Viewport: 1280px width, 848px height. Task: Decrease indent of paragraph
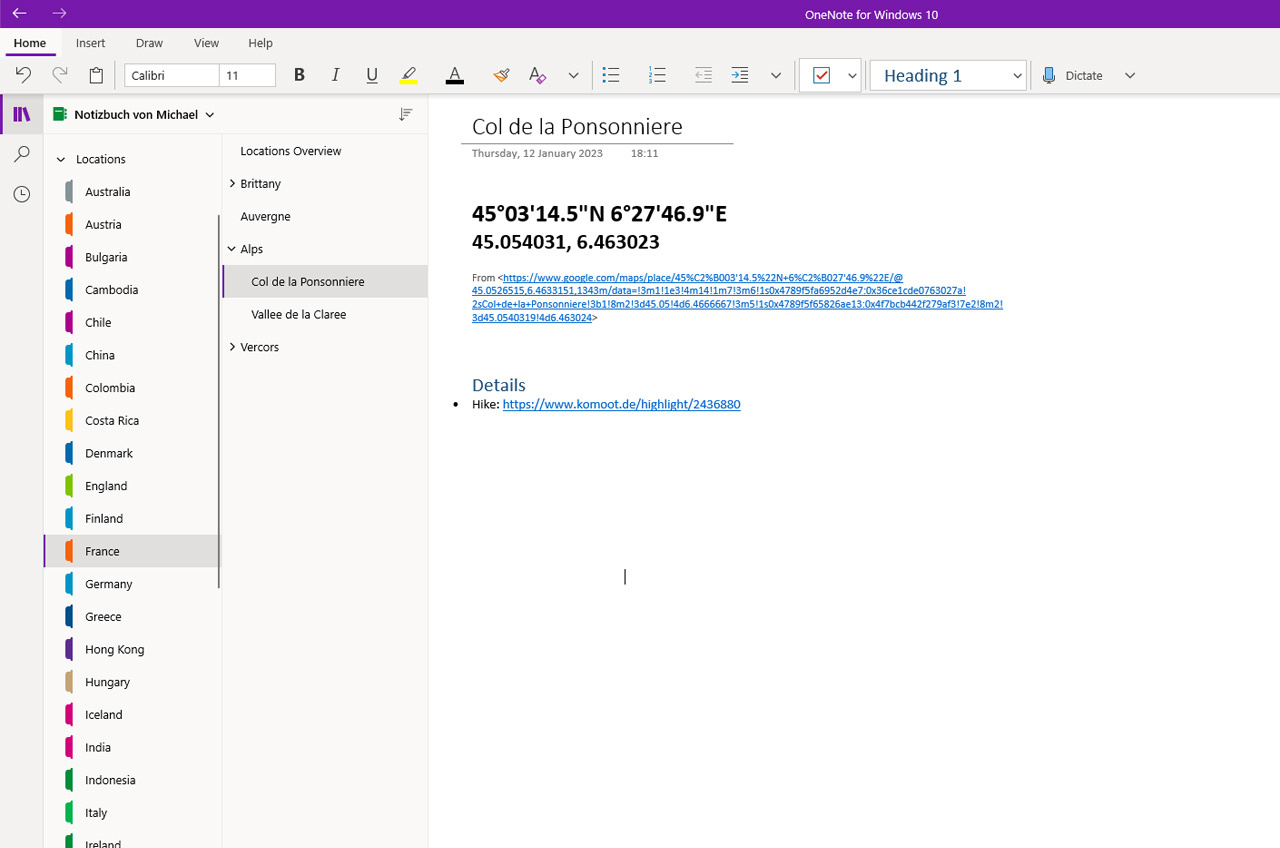point(703,75)
